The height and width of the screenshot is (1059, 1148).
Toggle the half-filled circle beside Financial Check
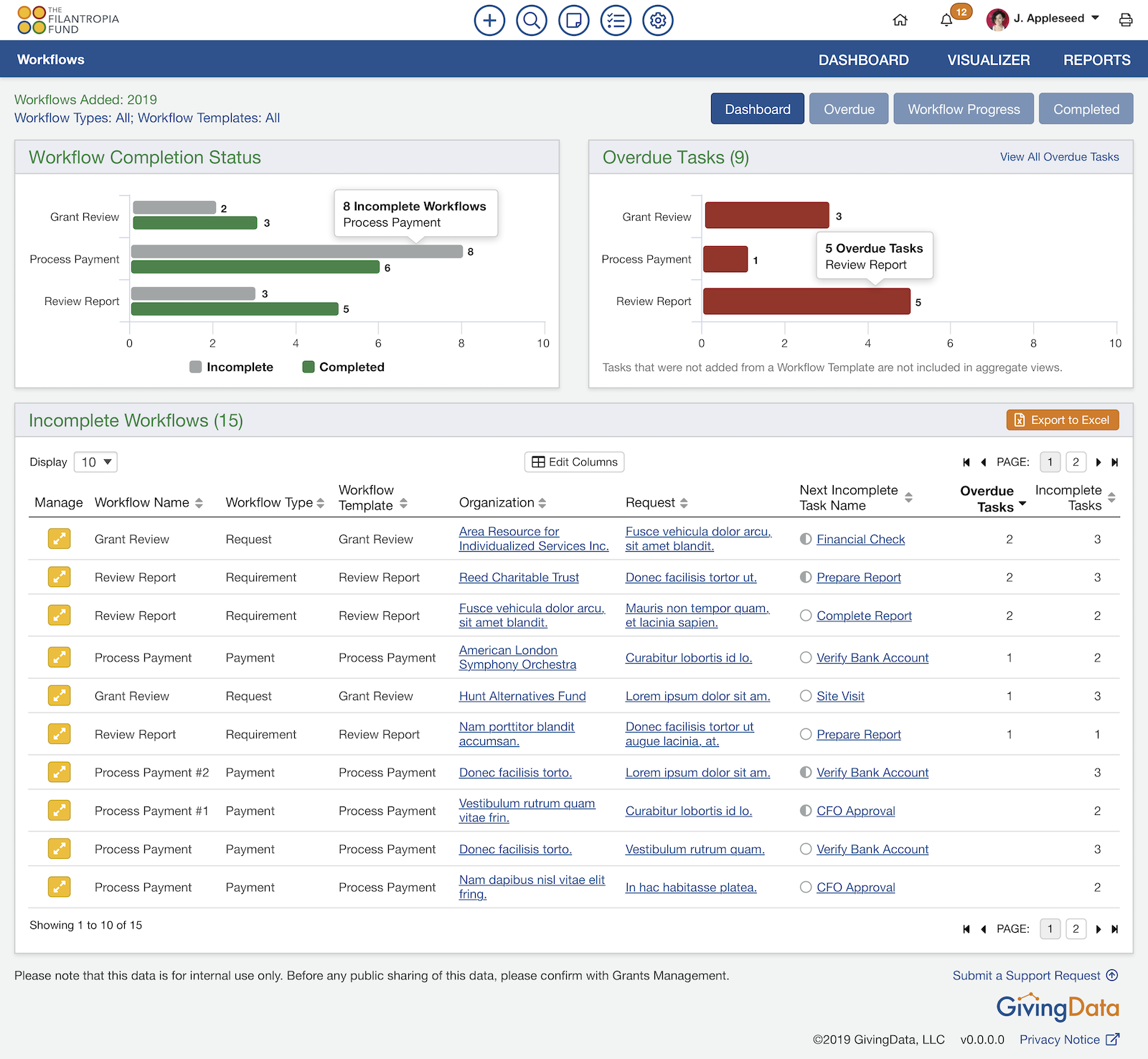[805, 539]
